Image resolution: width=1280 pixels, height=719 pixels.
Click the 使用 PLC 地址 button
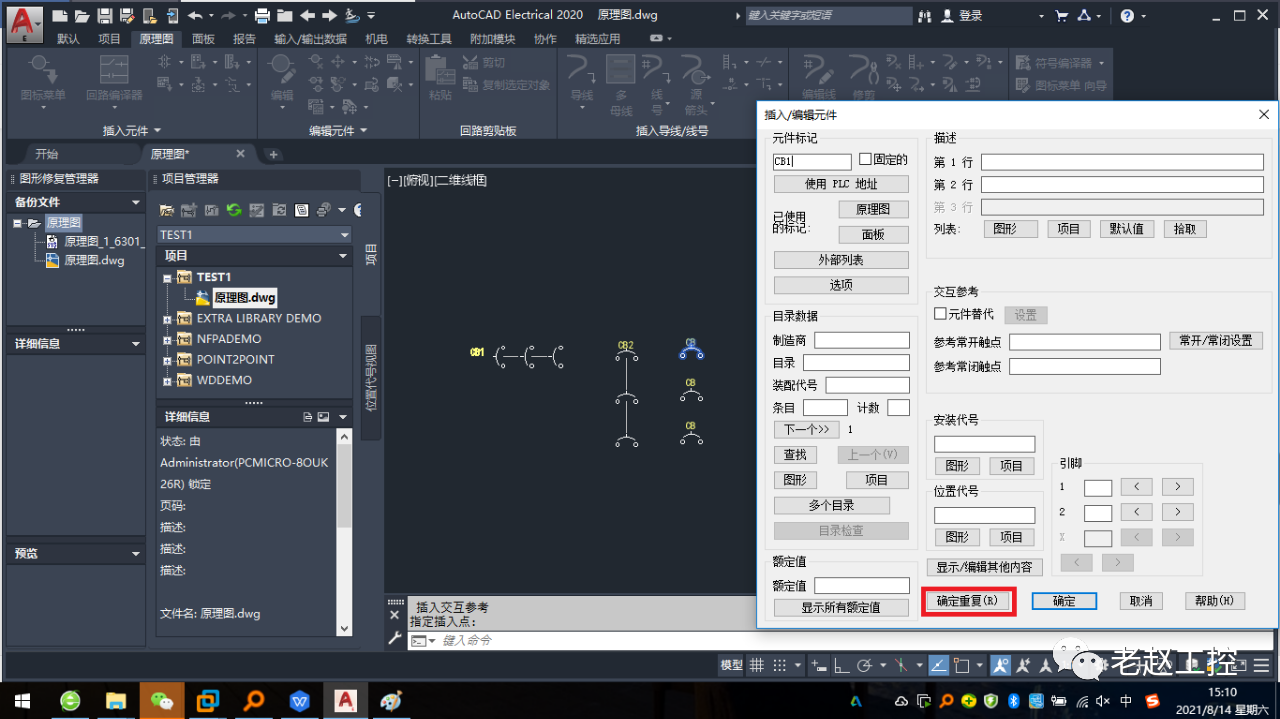(x=841, y=184)
